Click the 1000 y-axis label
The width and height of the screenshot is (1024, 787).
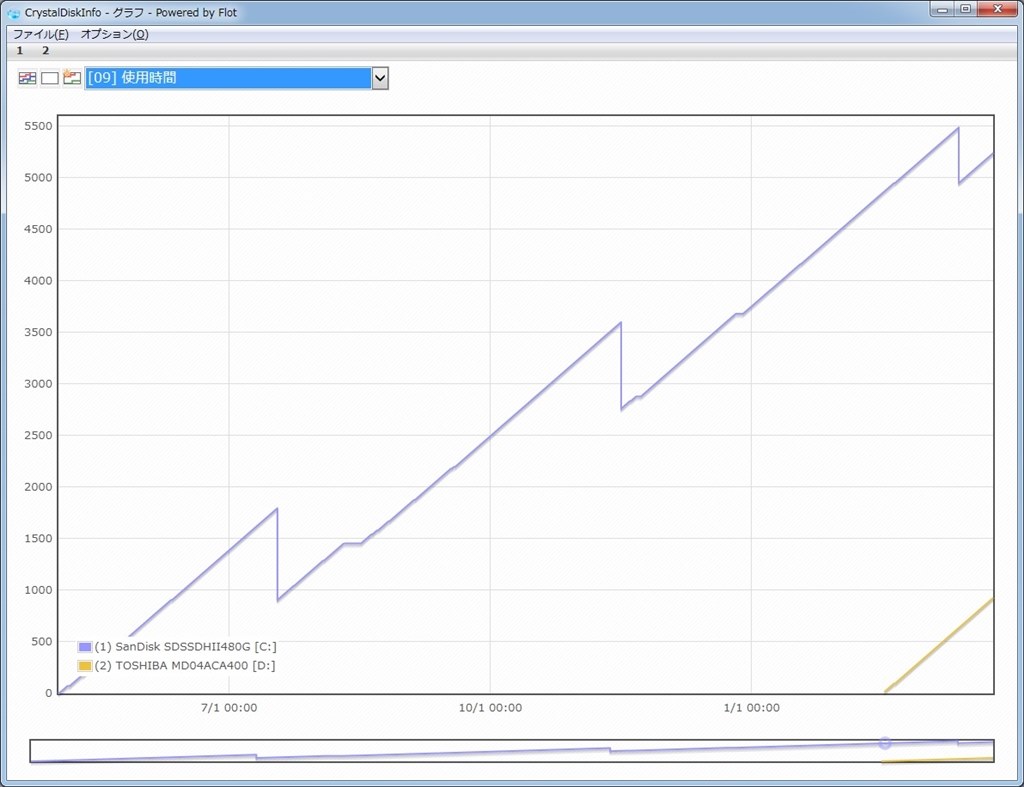38,590
